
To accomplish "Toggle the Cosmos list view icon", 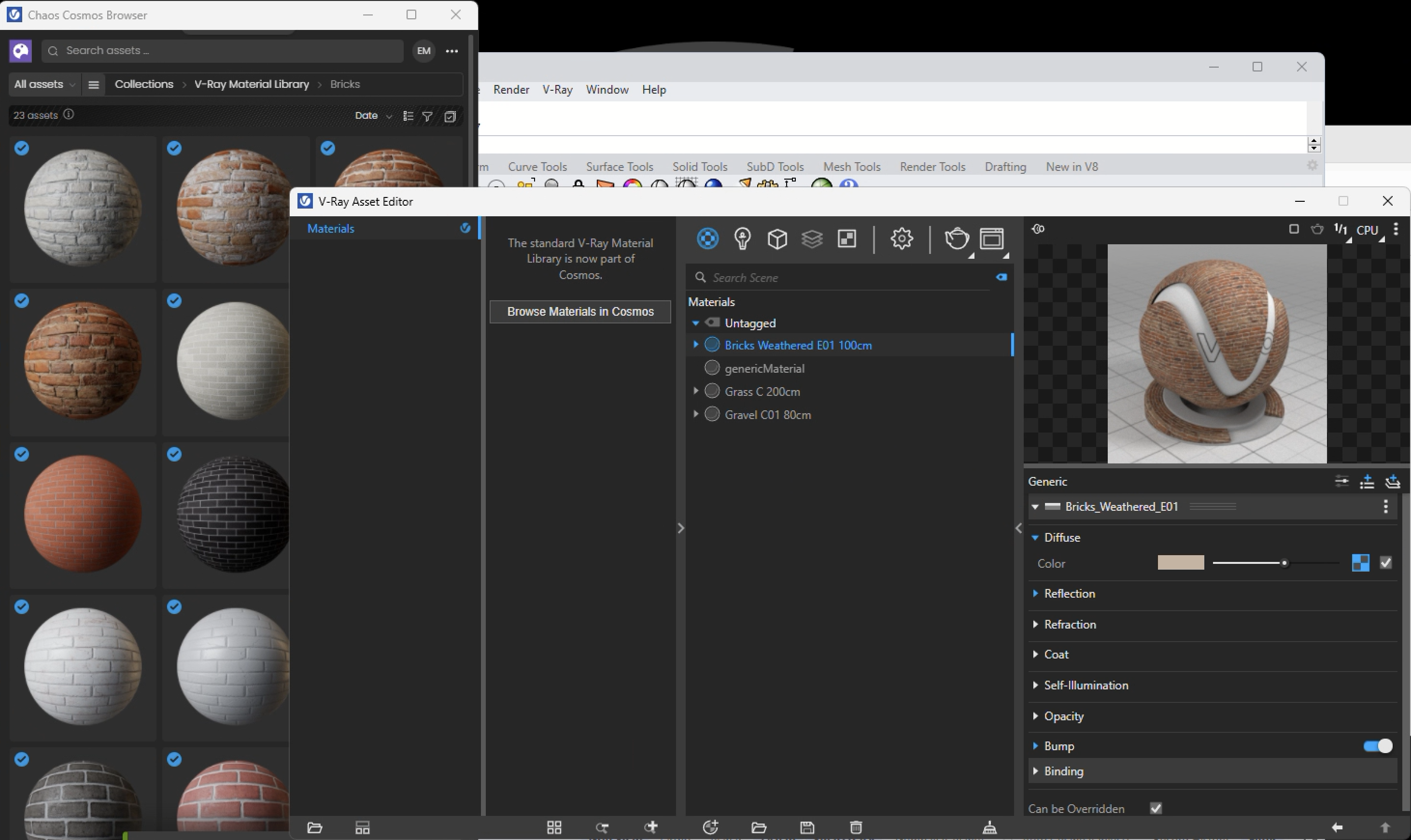I will pos(408,116).
